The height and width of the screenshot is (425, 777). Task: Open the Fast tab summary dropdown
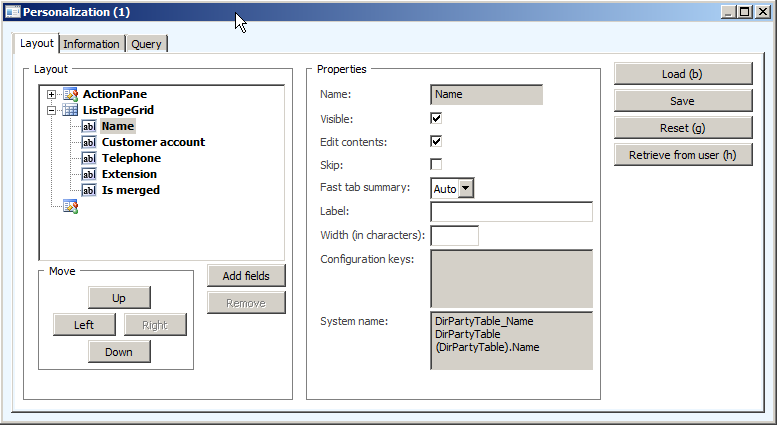466,188
